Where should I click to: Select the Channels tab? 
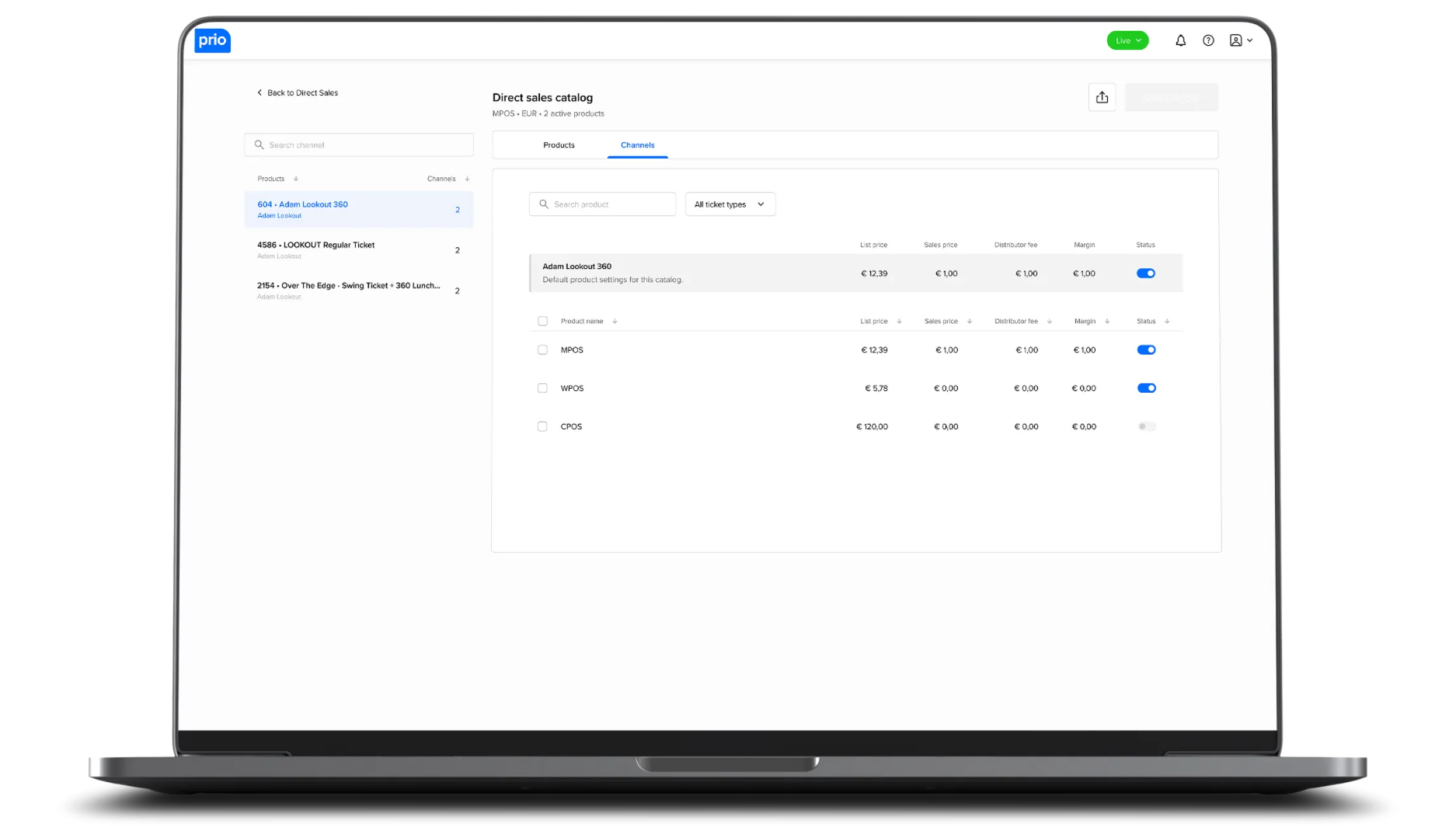click(637, 146)
